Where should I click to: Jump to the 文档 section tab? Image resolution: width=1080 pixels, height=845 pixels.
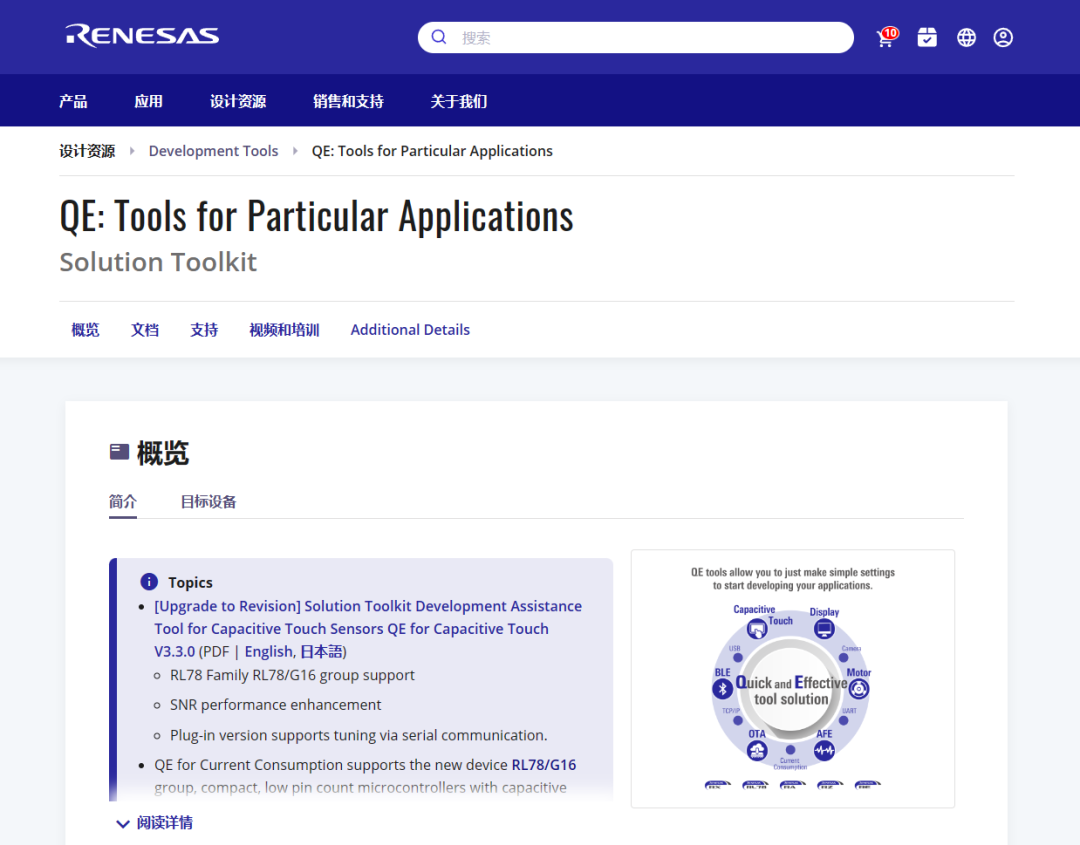145,330
